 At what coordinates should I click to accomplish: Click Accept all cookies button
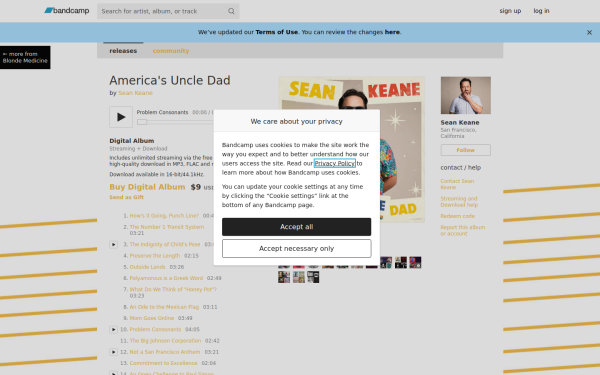click(296, 227)
